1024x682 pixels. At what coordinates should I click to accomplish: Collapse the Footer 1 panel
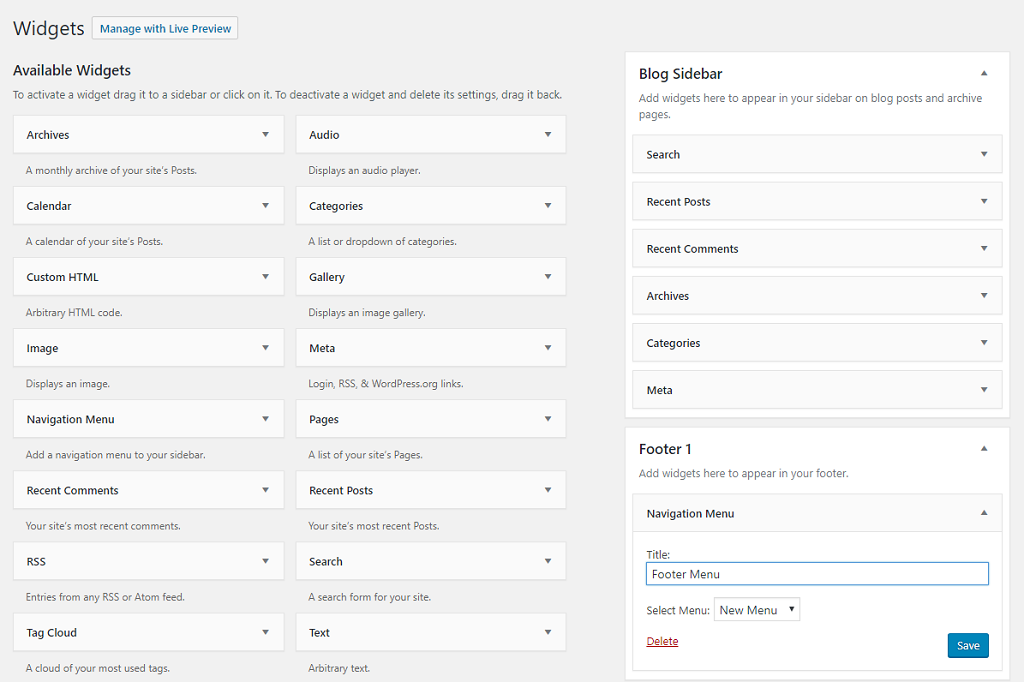(x=984, y=449)
